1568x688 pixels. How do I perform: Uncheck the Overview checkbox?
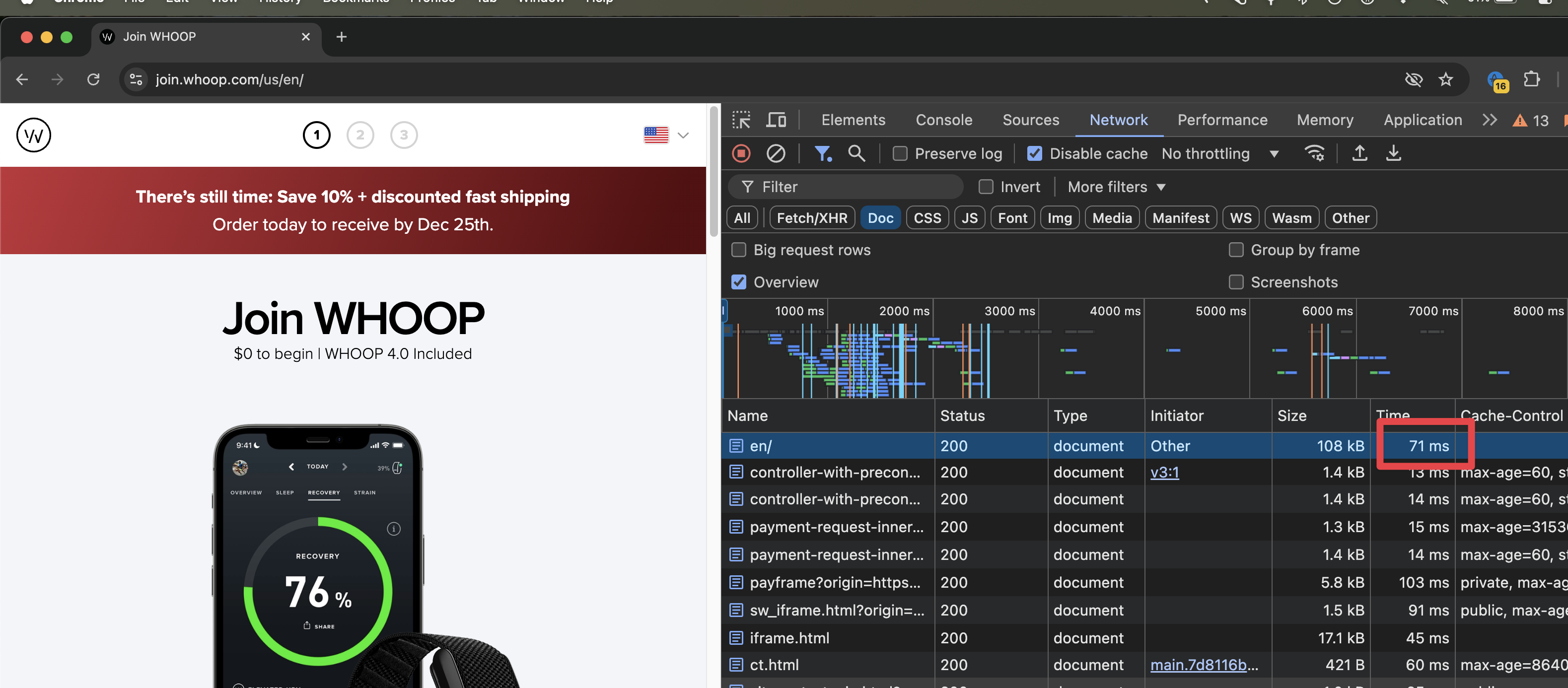pos(738,282)
